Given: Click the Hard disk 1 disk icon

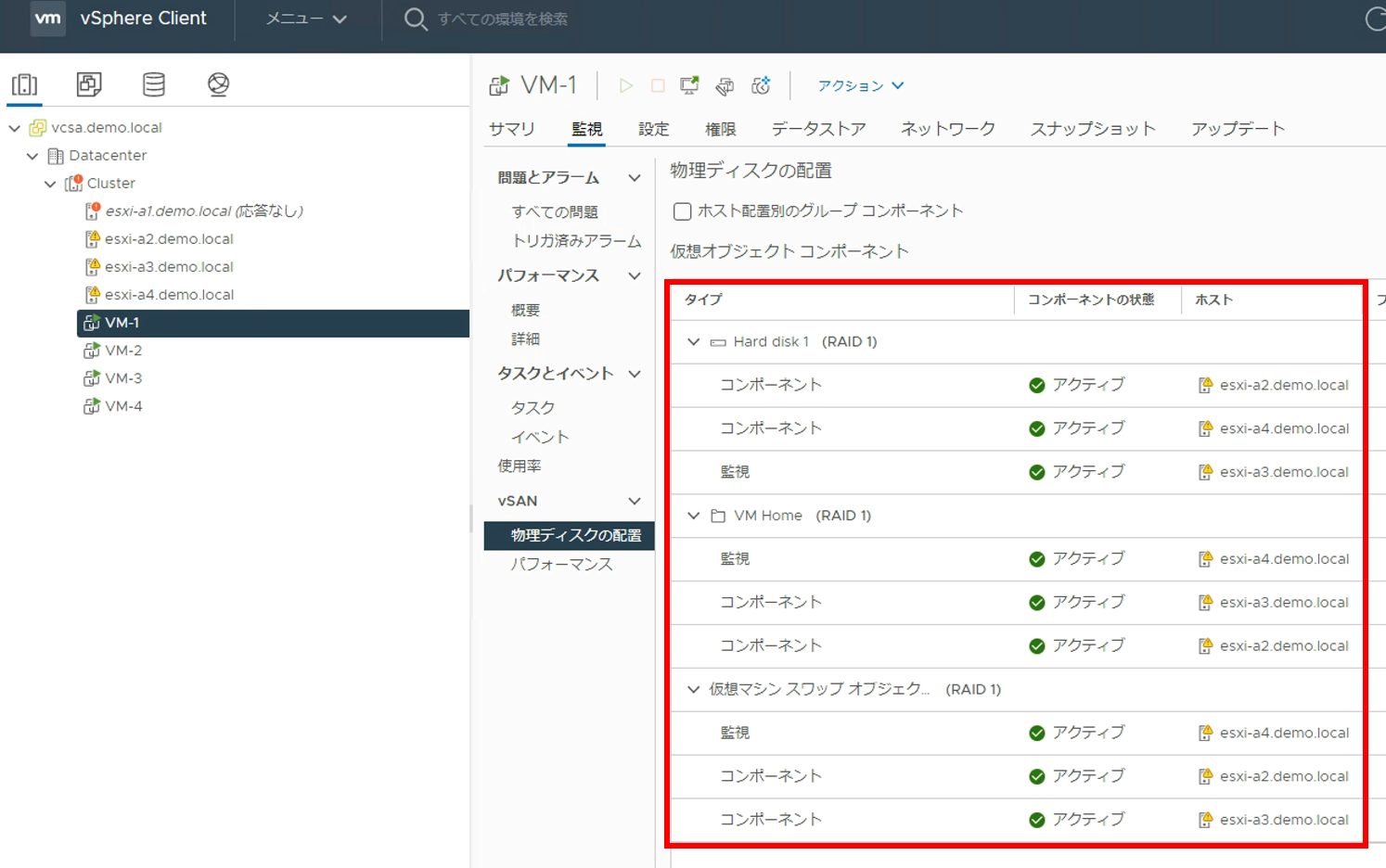Looking at the screenshot, I should pyautogui.click(x=718, y=342).
